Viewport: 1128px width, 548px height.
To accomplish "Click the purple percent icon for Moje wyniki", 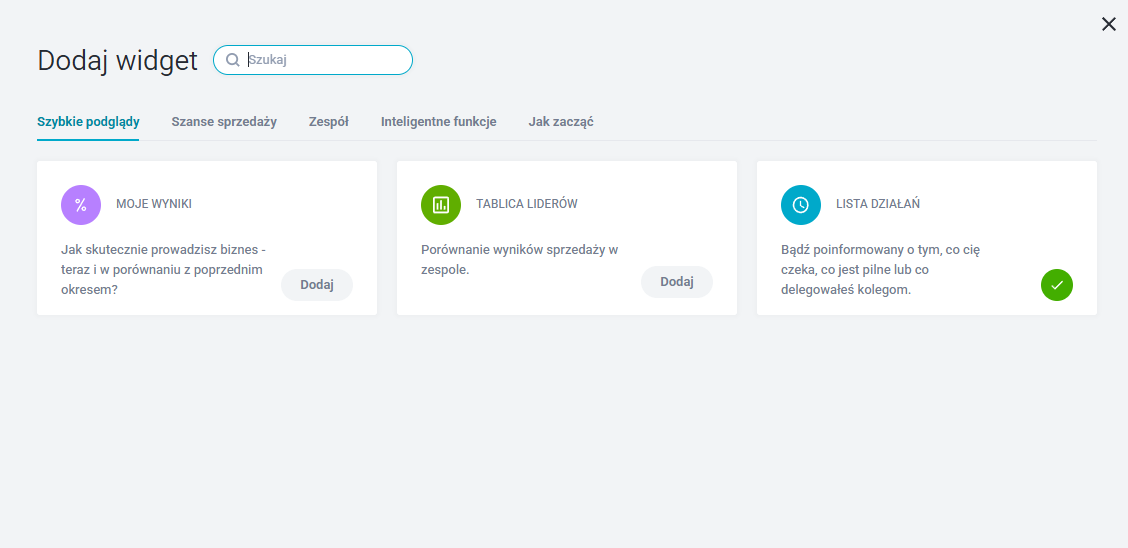I will coord(81,205).
